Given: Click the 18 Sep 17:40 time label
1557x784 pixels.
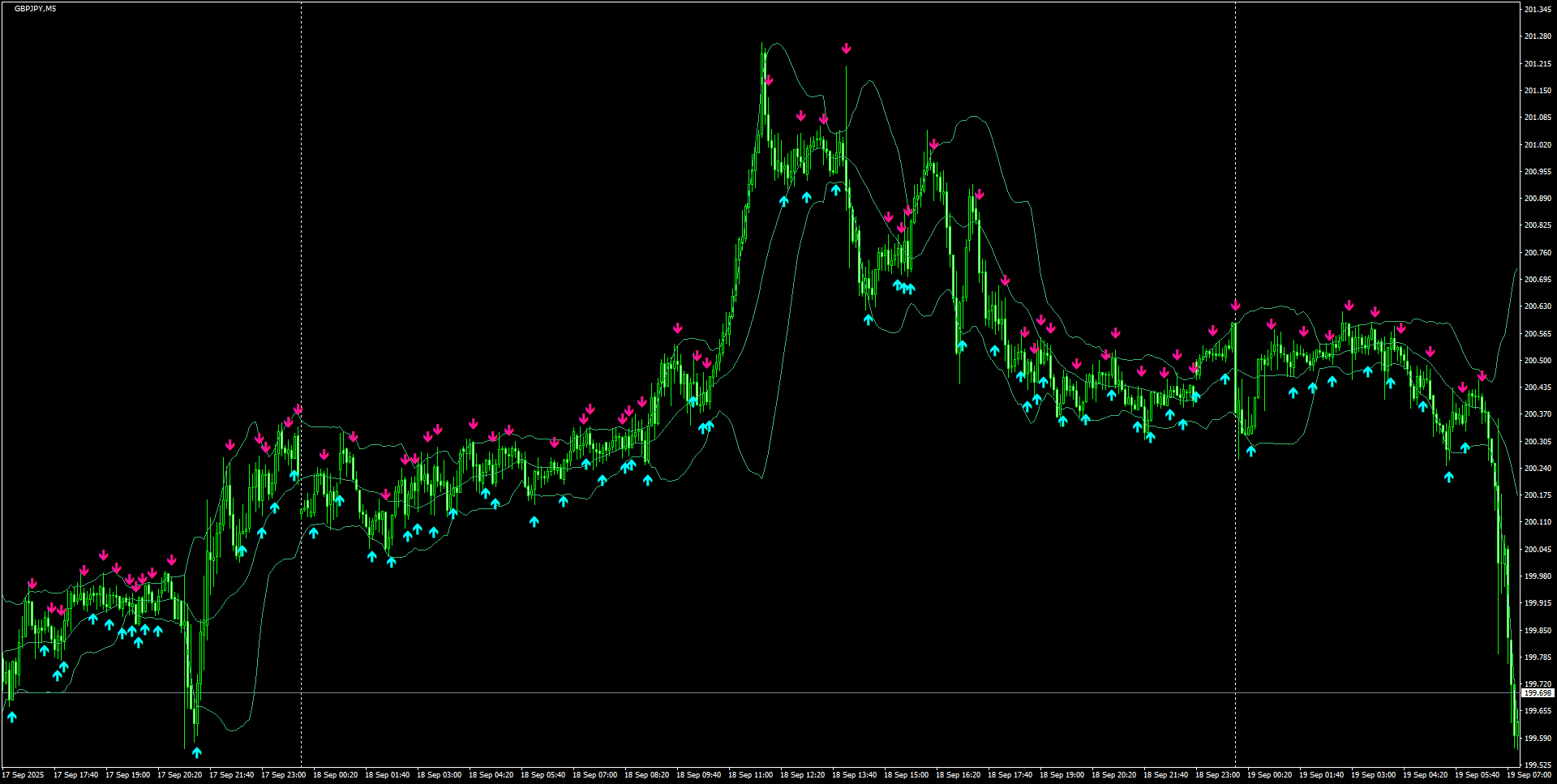Looking at the screenshot, I should point(1010,775).
